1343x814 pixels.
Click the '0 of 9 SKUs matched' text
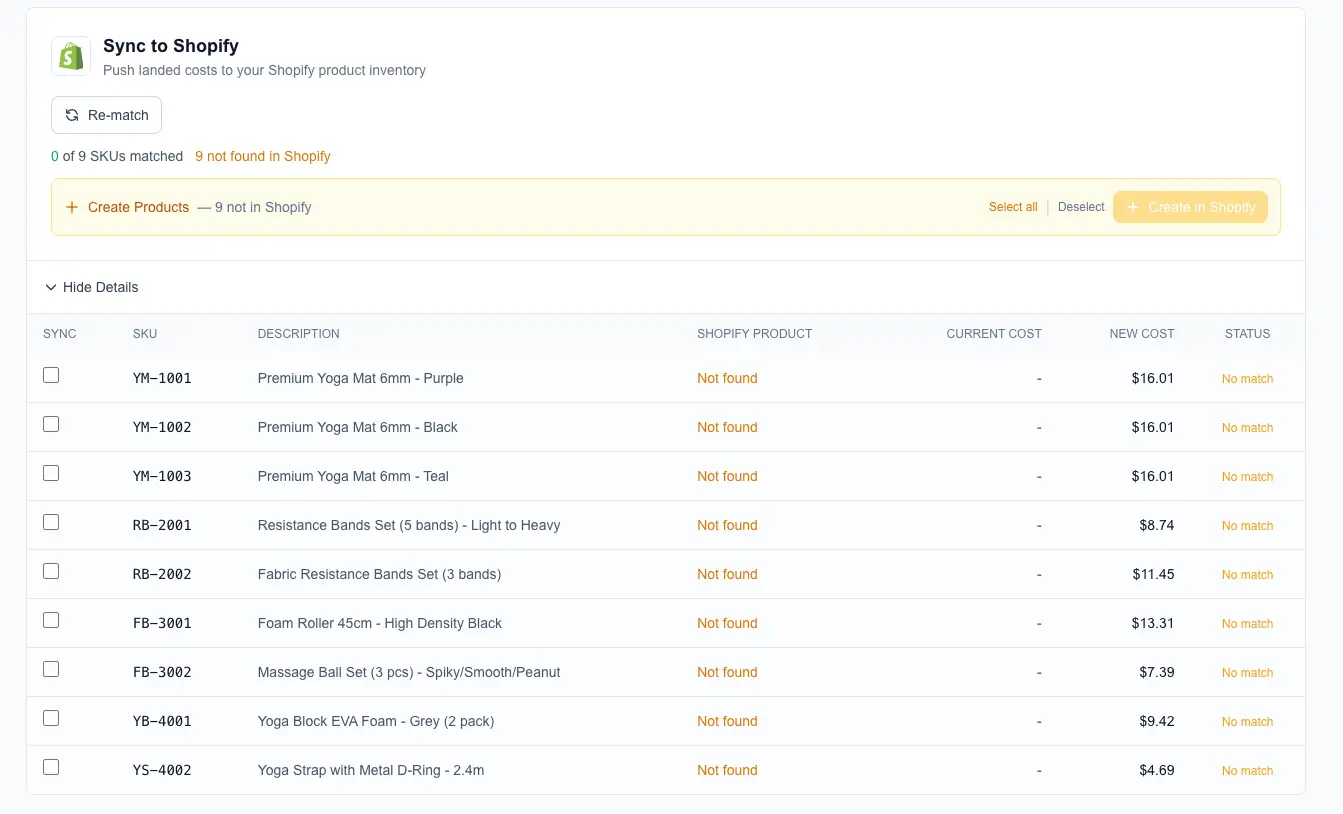coord(117,156)
